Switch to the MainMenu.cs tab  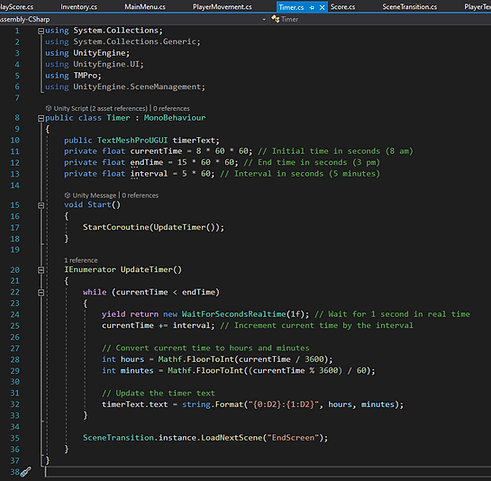(x=145, y=7)
